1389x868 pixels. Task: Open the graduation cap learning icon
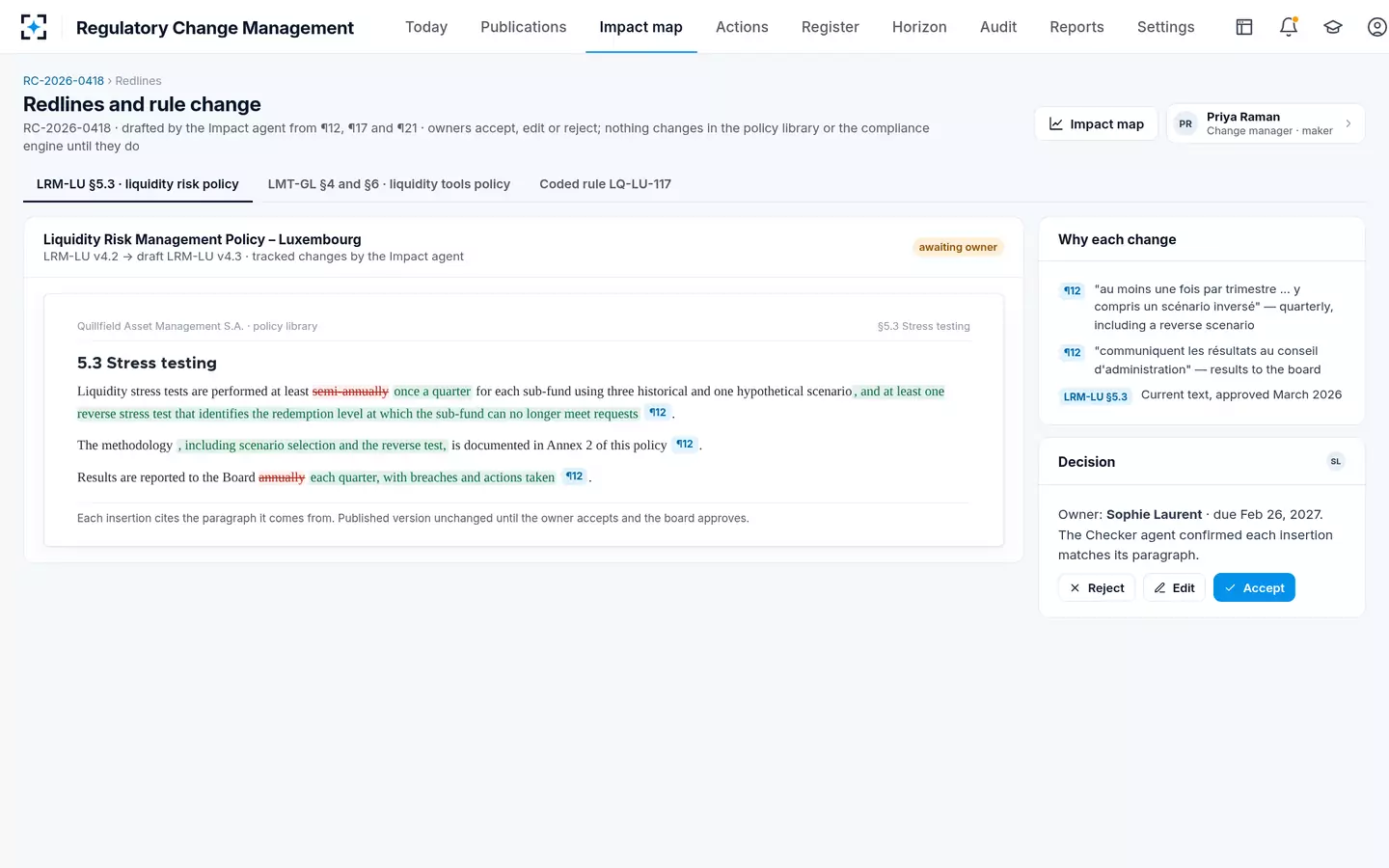tap(1333, 27)
